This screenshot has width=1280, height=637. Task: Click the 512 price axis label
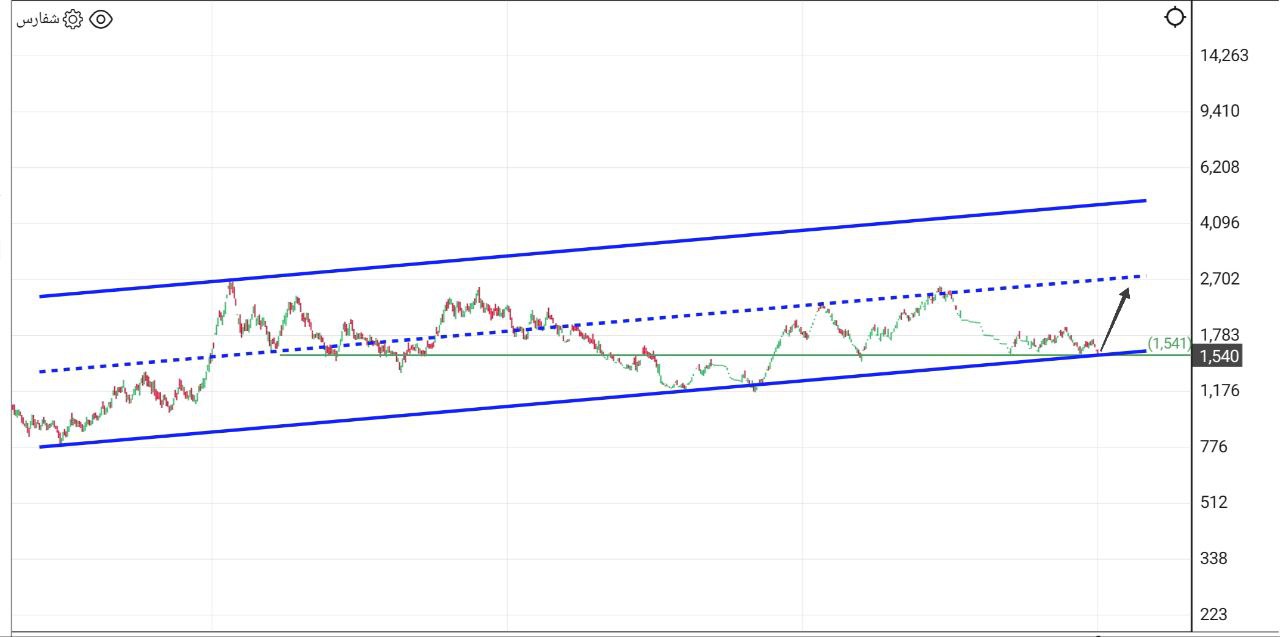coord(1213,503)
